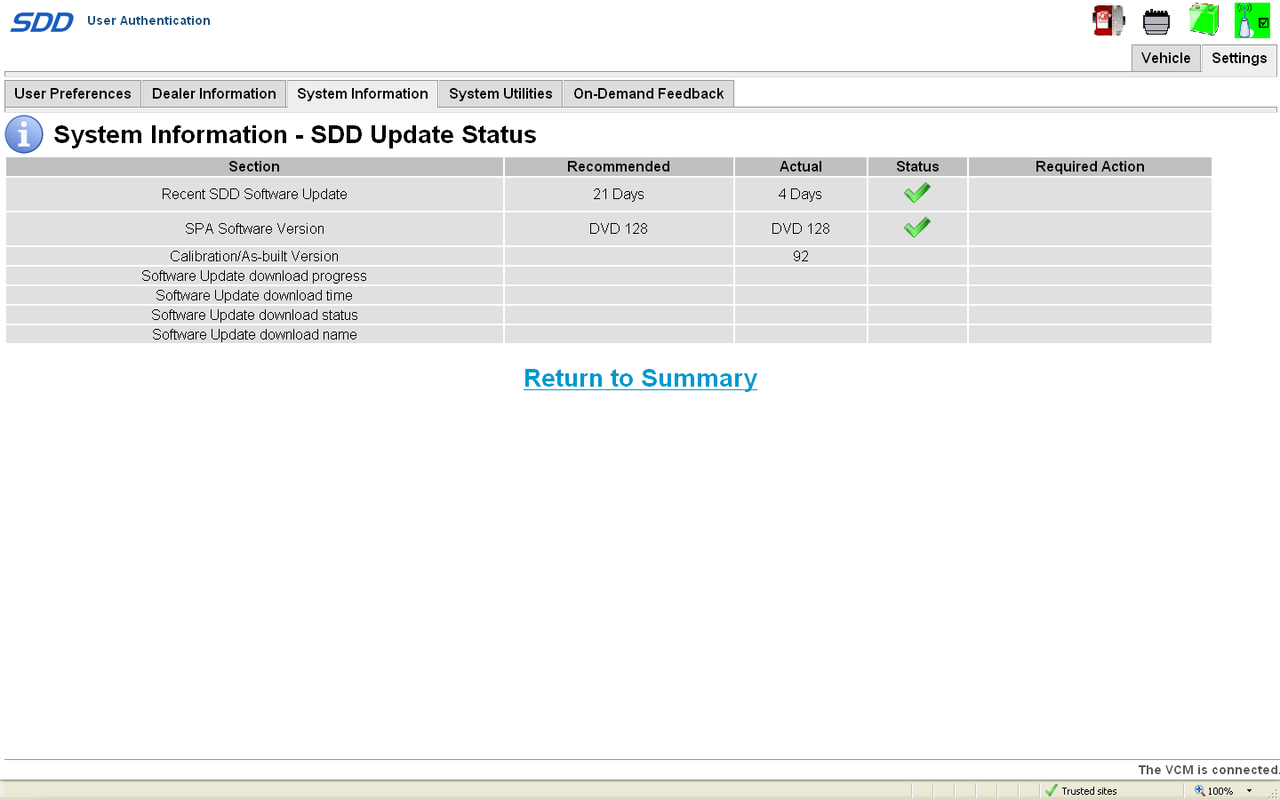This screenshot has height=800, width=1280.
Task: Click the red VCM device icon
Action: click(1108, 20)
